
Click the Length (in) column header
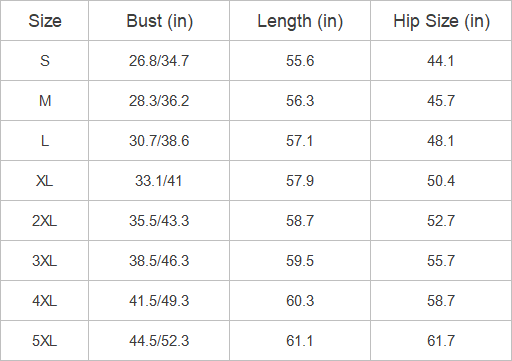[x=300, y=21]
